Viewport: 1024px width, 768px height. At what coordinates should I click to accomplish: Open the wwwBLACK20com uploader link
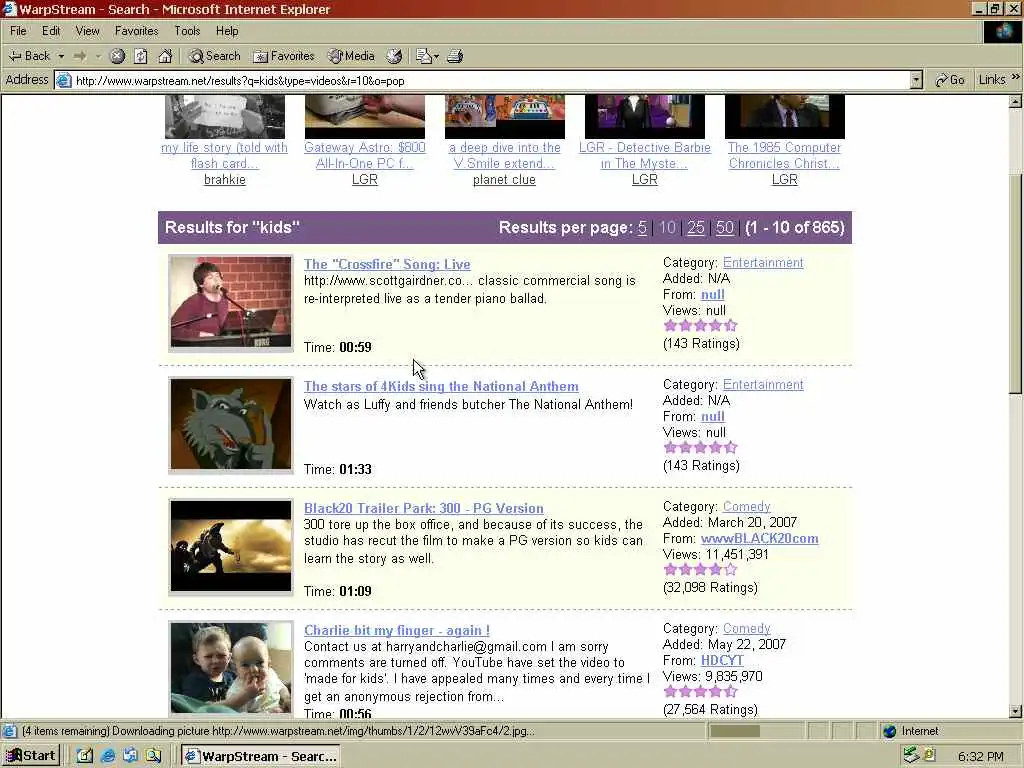click(759, 539)
